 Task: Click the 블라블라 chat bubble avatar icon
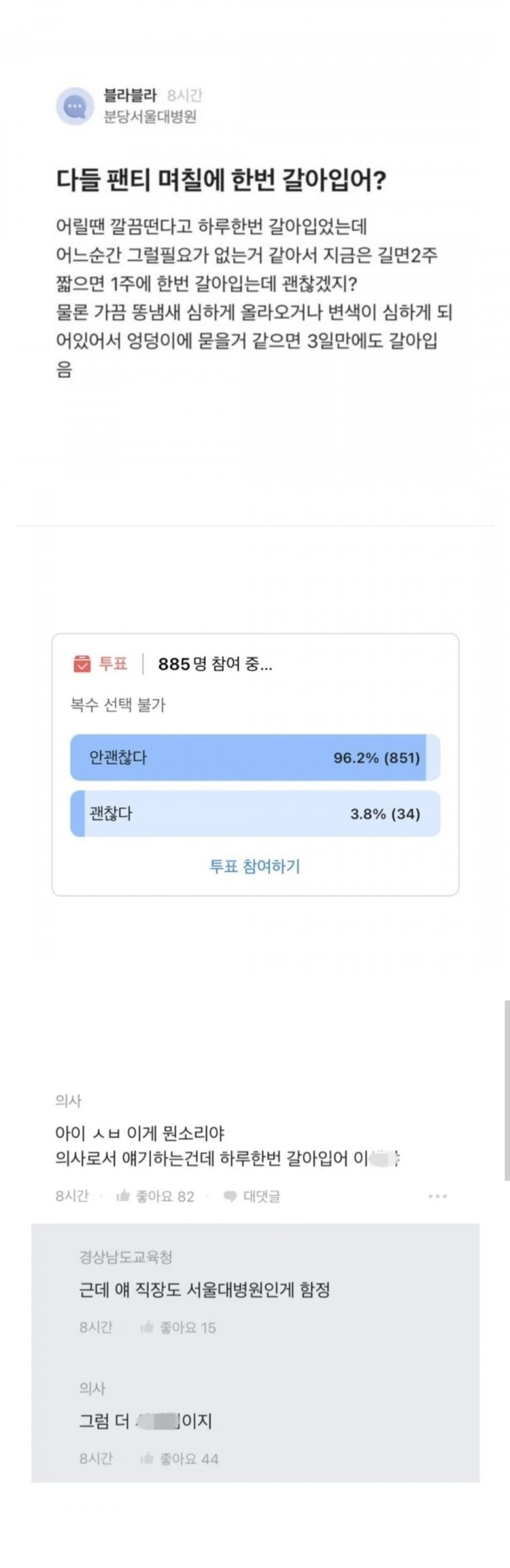(x=75, y=106)
